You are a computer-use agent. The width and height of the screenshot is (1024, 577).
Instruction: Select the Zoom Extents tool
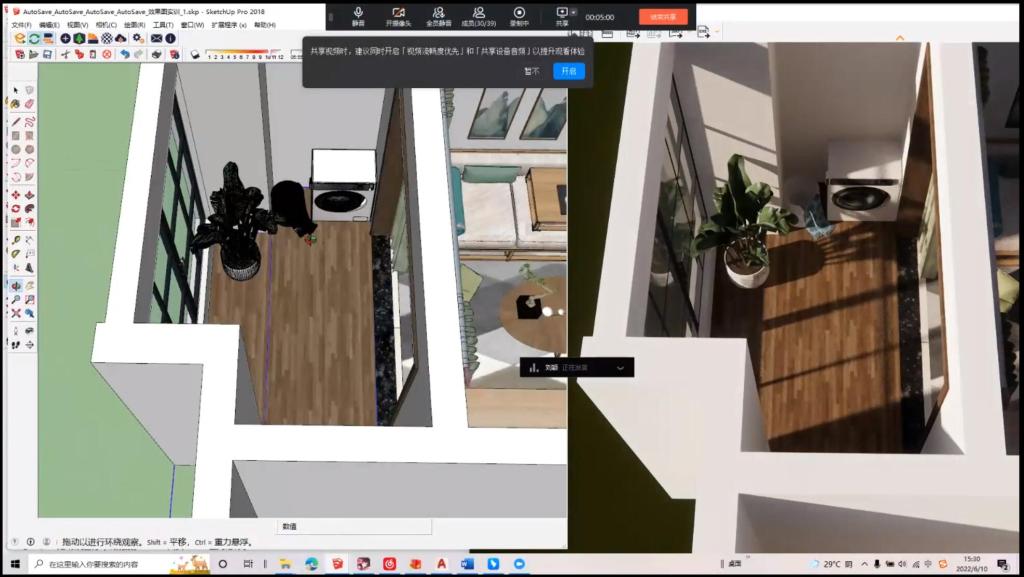click(16, 314)
